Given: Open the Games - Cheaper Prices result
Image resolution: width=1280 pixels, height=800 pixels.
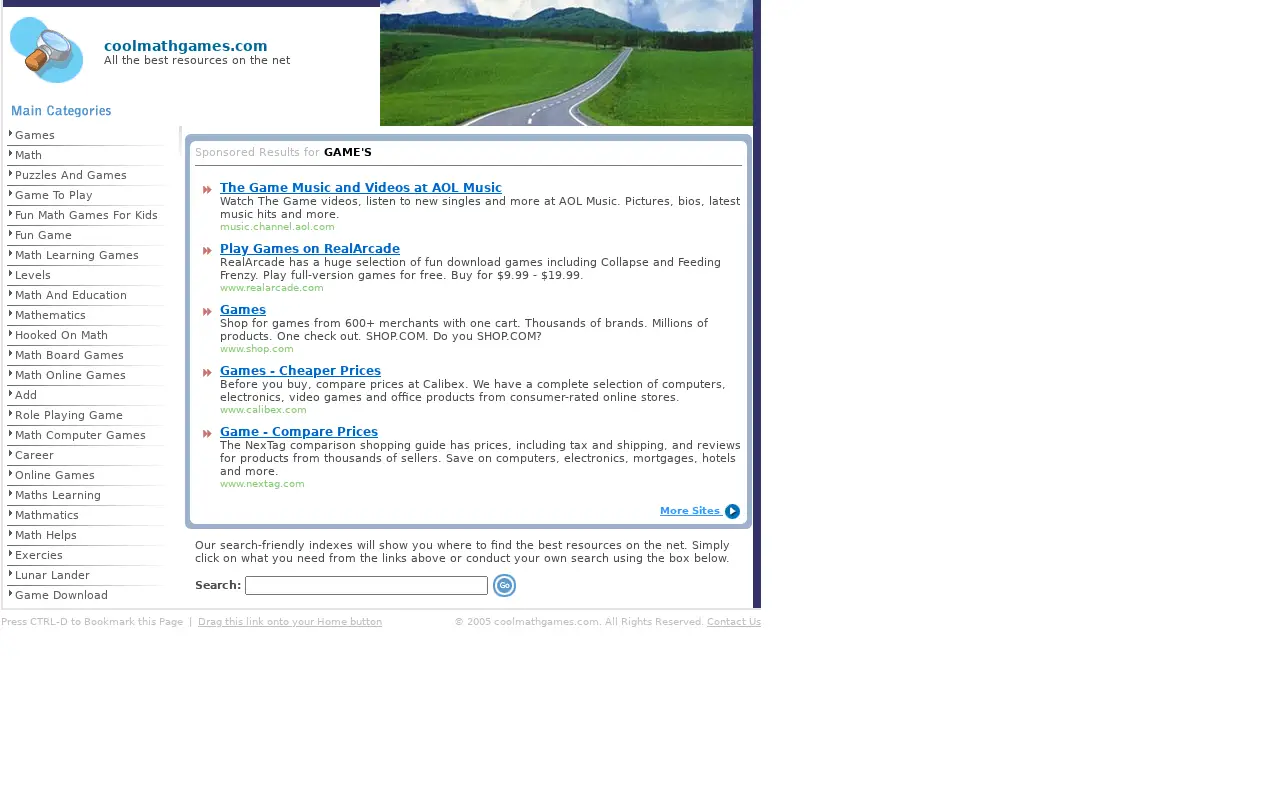Looking at the screenshot, I should pos(300,371).
